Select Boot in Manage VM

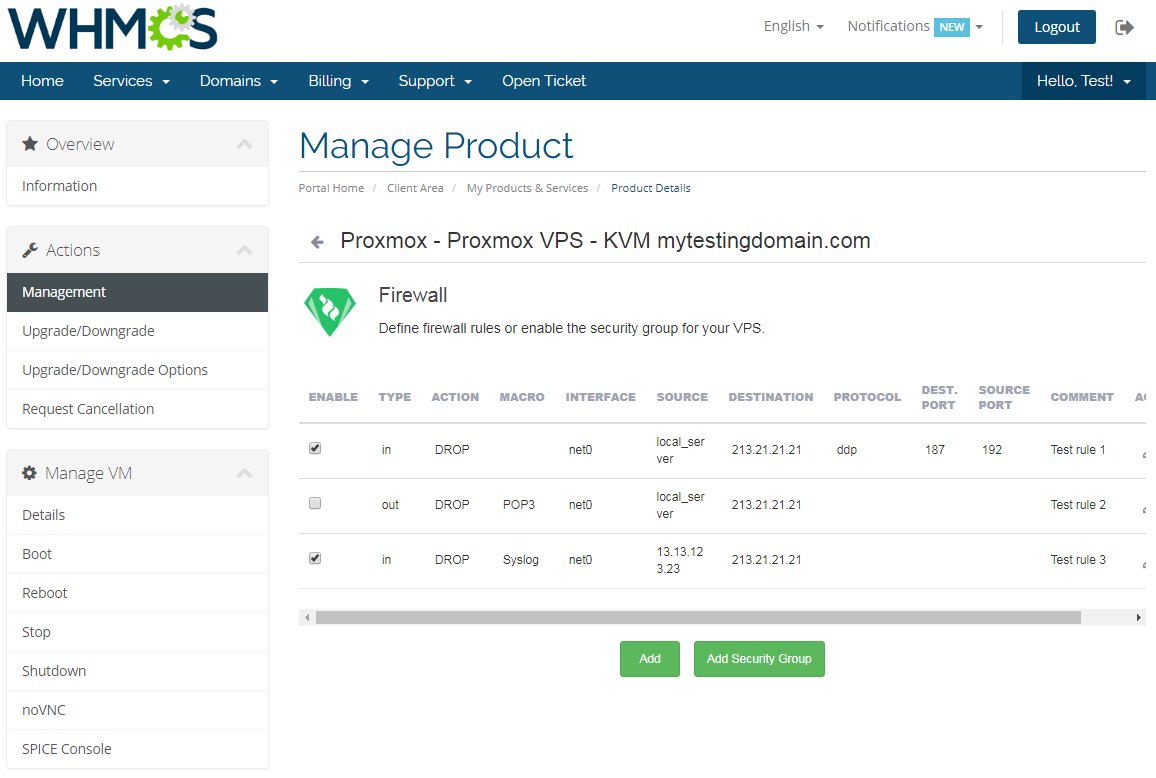(137, 554)
